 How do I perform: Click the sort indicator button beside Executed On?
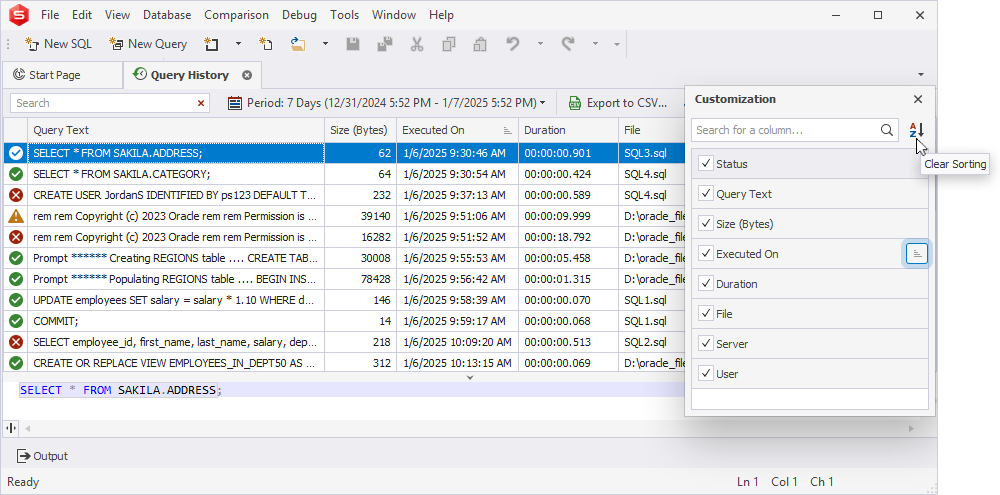pyautogui.click(x=916, y=254)
